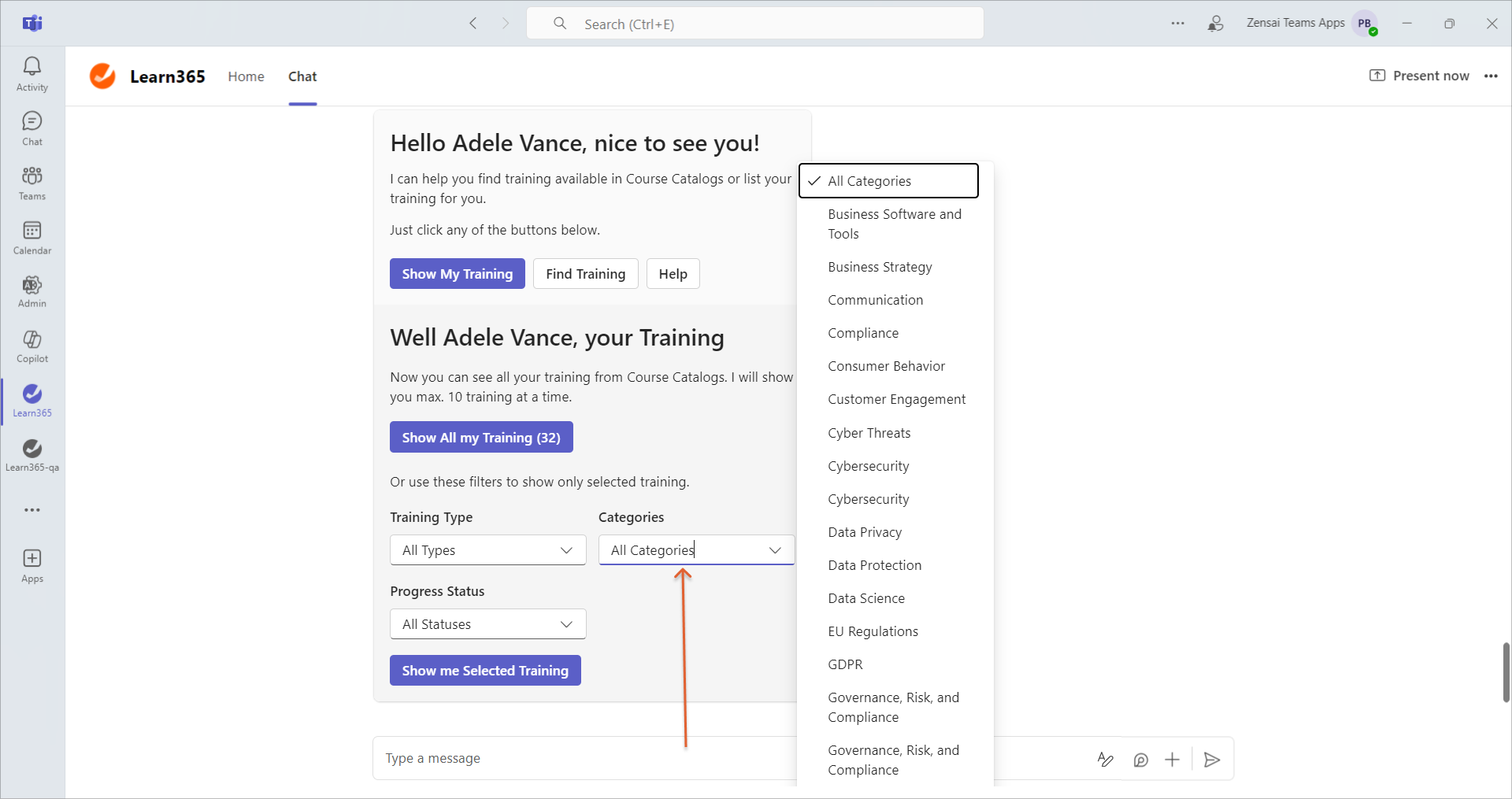Screen dimensions: 1512x799
Task: Open the Teams section in sidebar
Action: [32, 183]
